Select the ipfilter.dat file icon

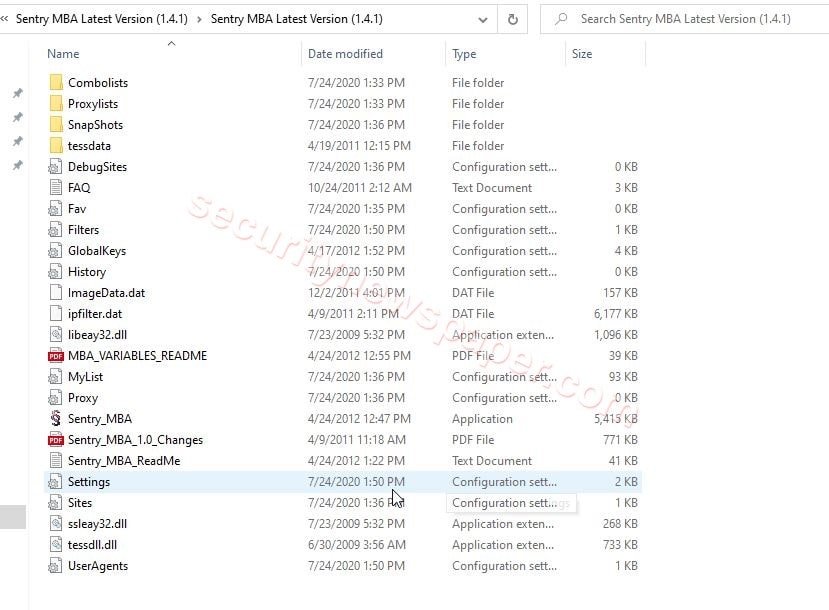click(56, 313)
